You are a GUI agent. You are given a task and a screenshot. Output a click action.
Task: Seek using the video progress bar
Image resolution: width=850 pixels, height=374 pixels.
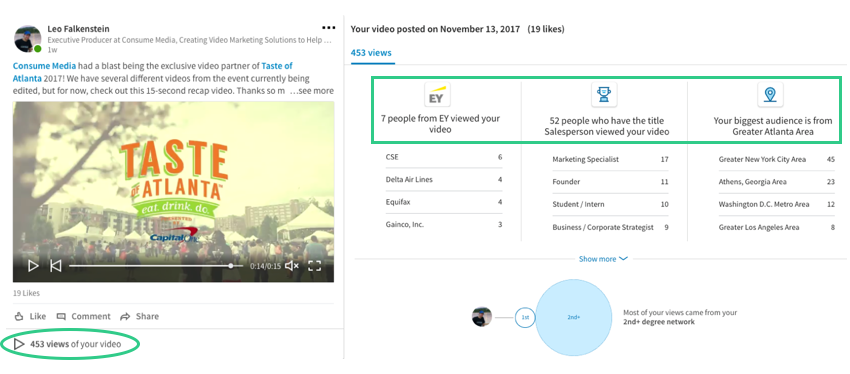pyautogui.click(x=156, y=266)
